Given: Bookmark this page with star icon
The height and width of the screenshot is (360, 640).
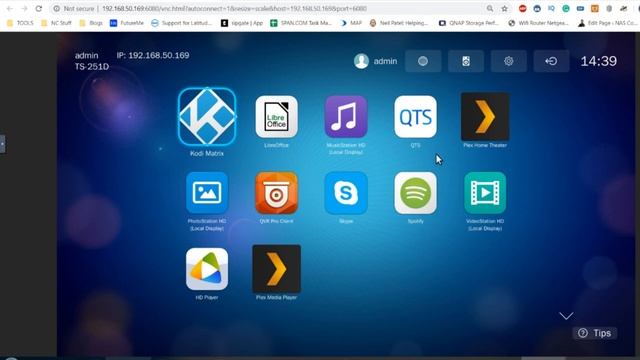Looking at the screenshot, I should pyautogui.click(x=504, y=8).
